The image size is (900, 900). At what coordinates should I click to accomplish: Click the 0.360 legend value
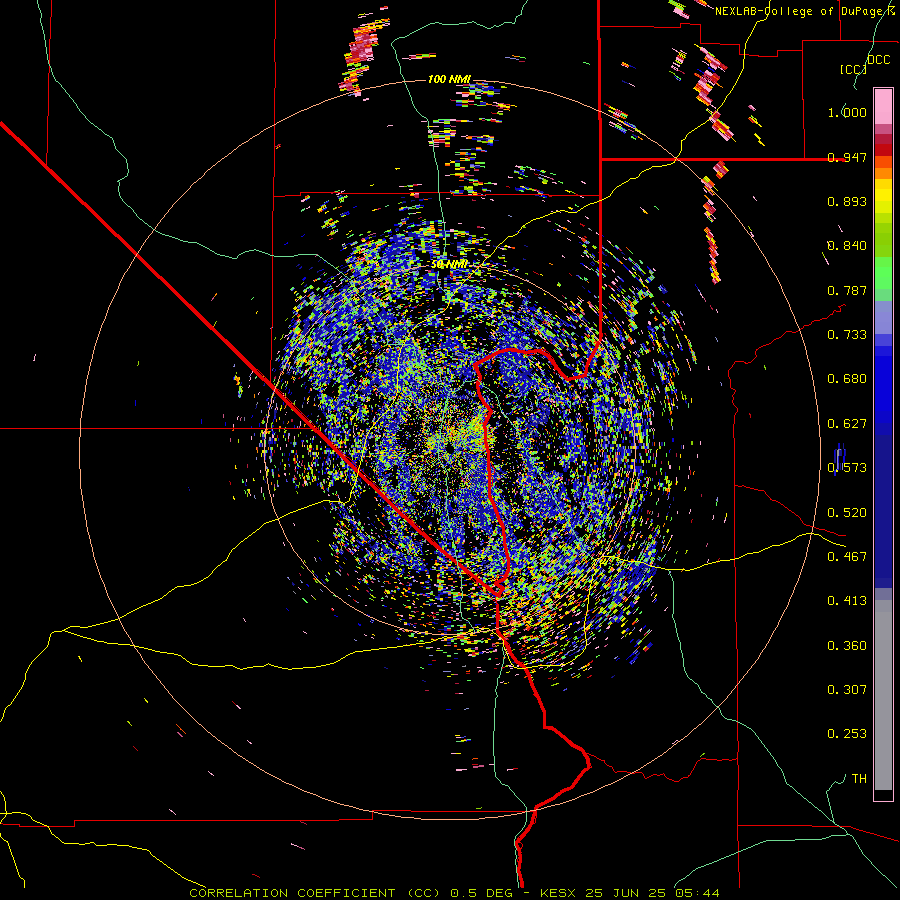click(x=847, y=646)
